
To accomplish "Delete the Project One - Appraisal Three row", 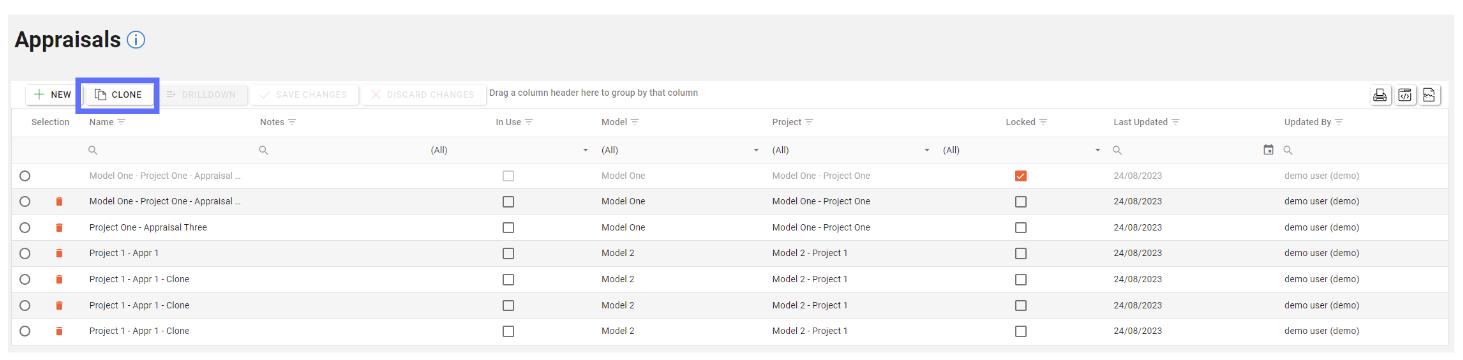I will [59, 227].
